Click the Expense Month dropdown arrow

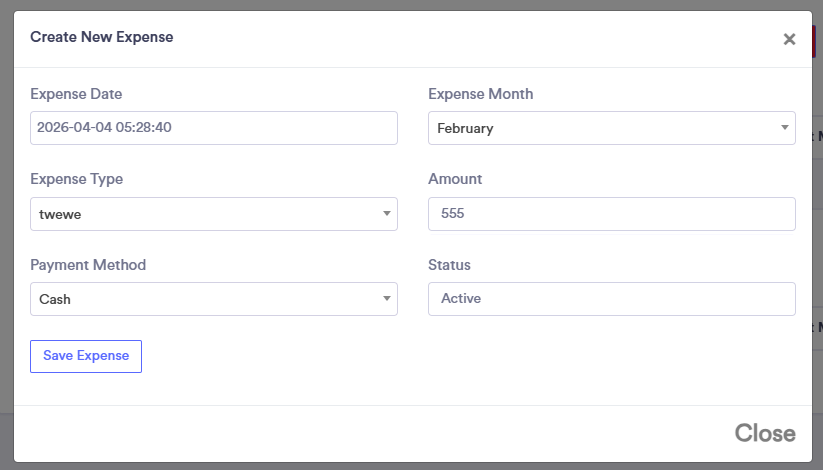tap(785, 128)
